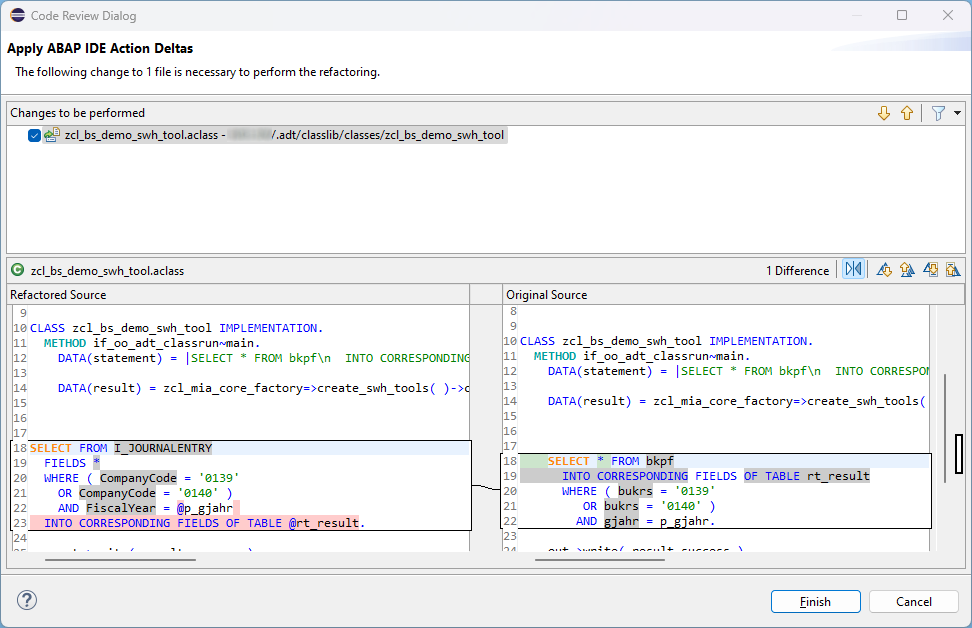This screenshot has width=972, height=628.
Task: Click the 'Changes to be performed' label
Action: [77, 113]
